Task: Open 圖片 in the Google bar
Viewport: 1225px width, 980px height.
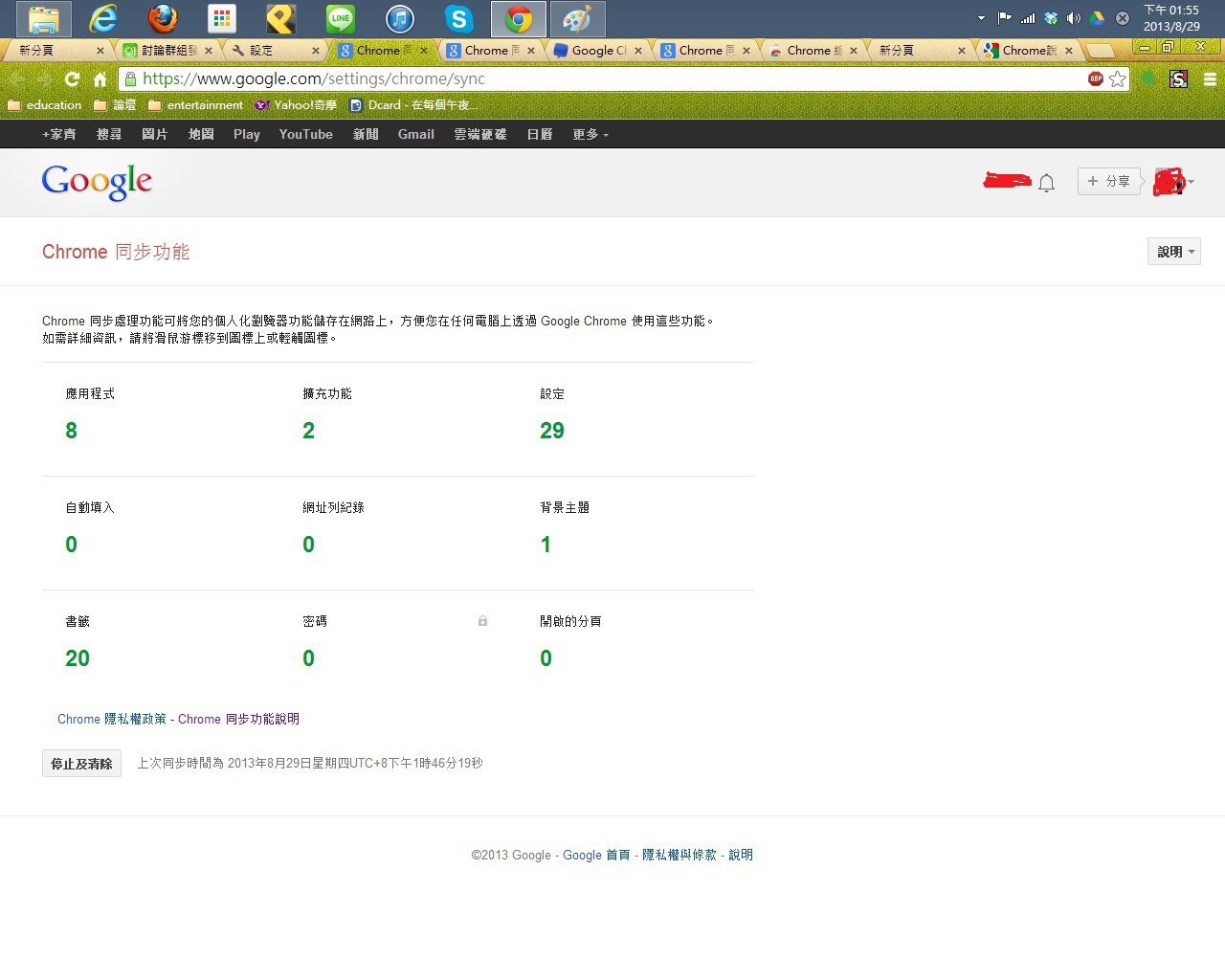Action: (154, 135)
